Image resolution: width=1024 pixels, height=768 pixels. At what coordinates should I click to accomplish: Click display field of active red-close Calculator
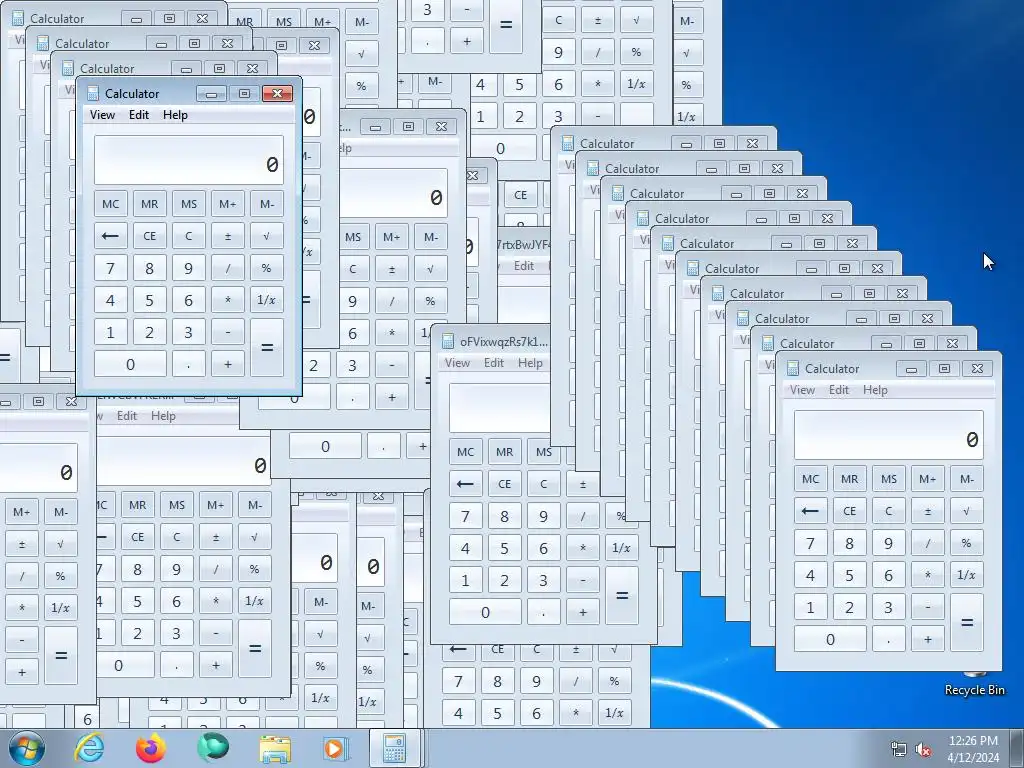(x=189, y=160)
